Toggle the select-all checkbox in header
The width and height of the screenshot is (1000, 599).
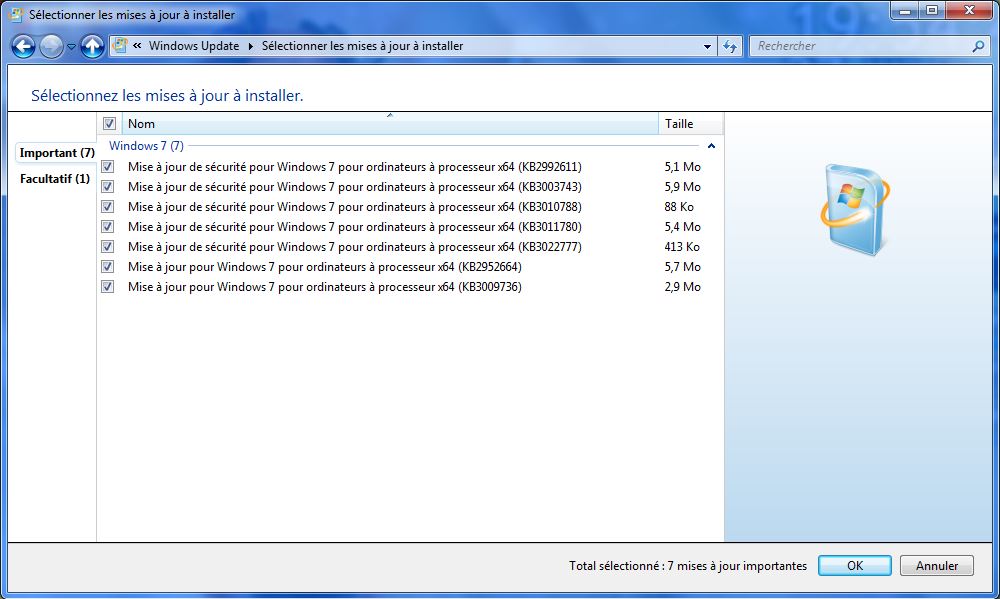pyautogui.click(x=109, y=124)
